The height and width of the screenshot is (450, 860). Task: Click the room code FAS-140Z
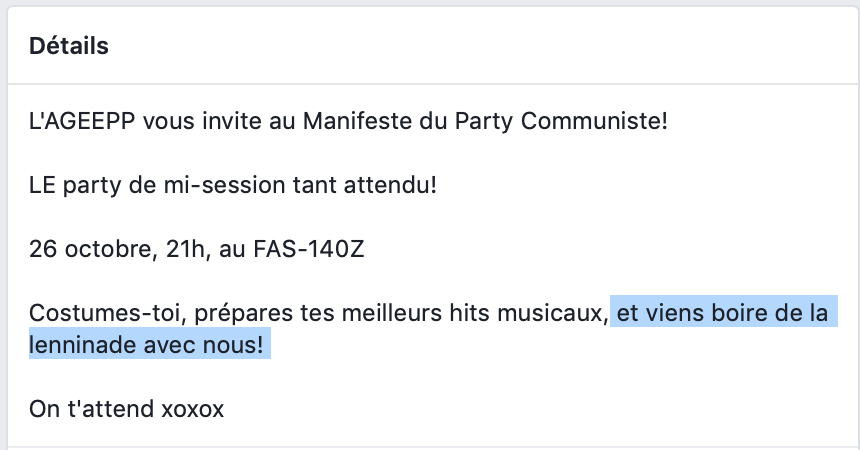pyautogui.click(x=308, y=250)
